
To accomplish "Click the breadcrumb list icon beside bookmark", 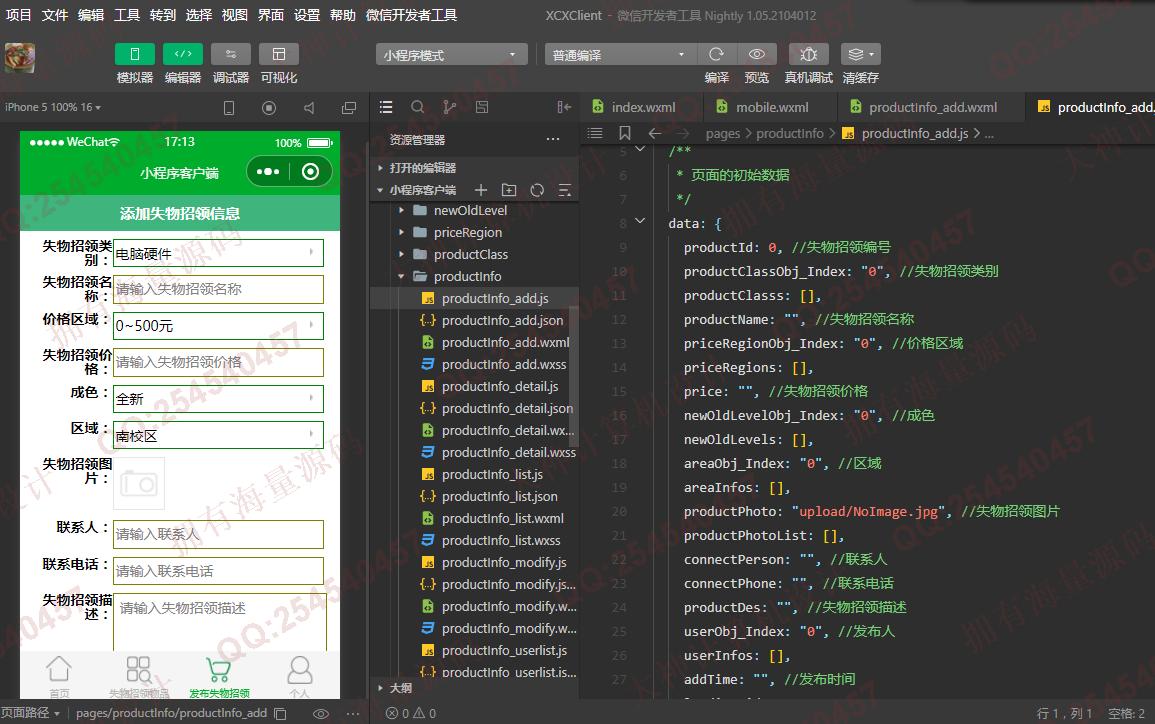I will coord(595,133).
